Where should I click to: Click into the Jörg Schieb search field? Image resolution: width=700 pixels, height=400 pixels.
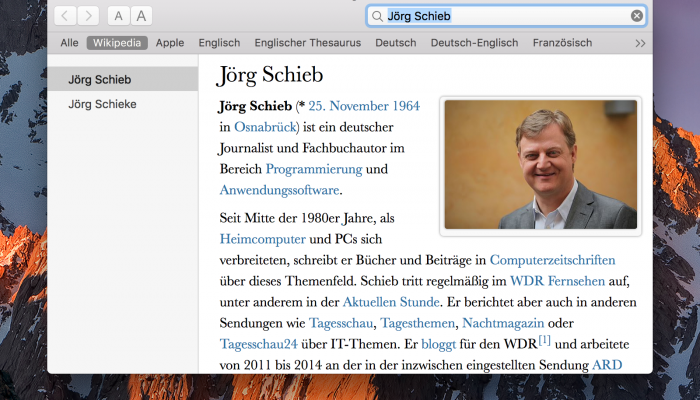click(506, 16)
